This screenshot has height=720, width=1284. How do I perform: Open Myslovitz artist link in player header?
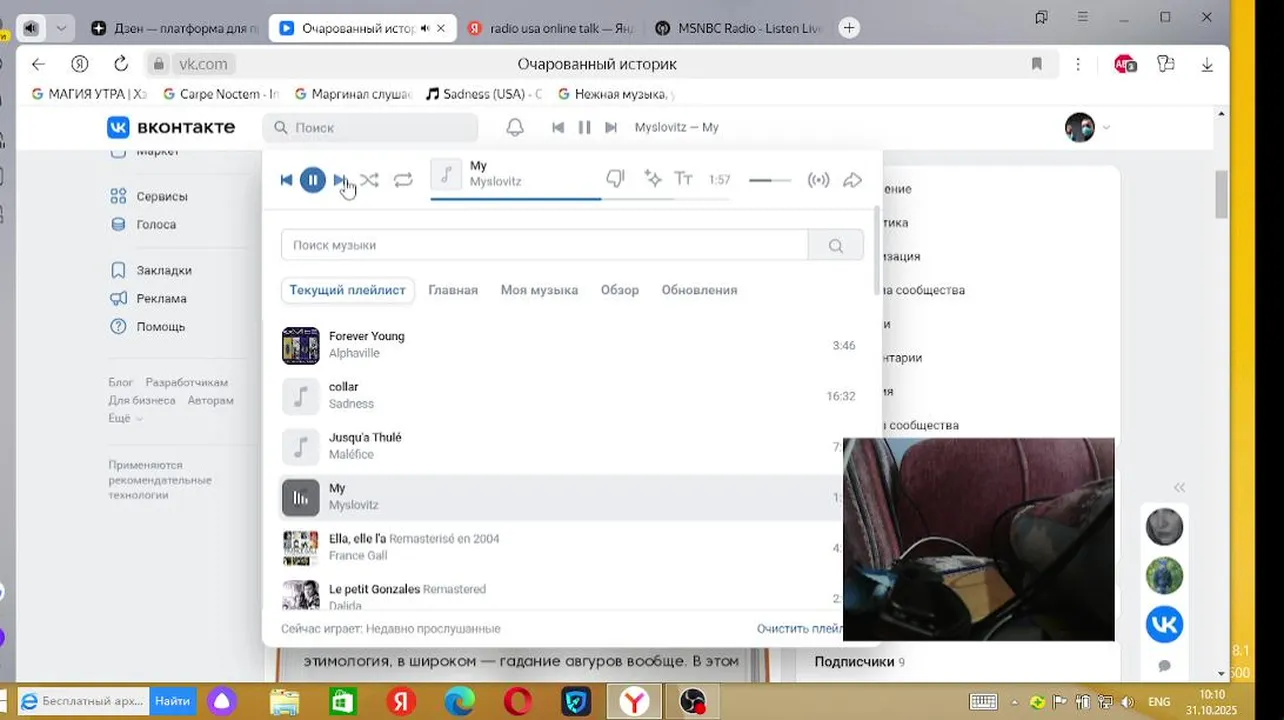496,182
